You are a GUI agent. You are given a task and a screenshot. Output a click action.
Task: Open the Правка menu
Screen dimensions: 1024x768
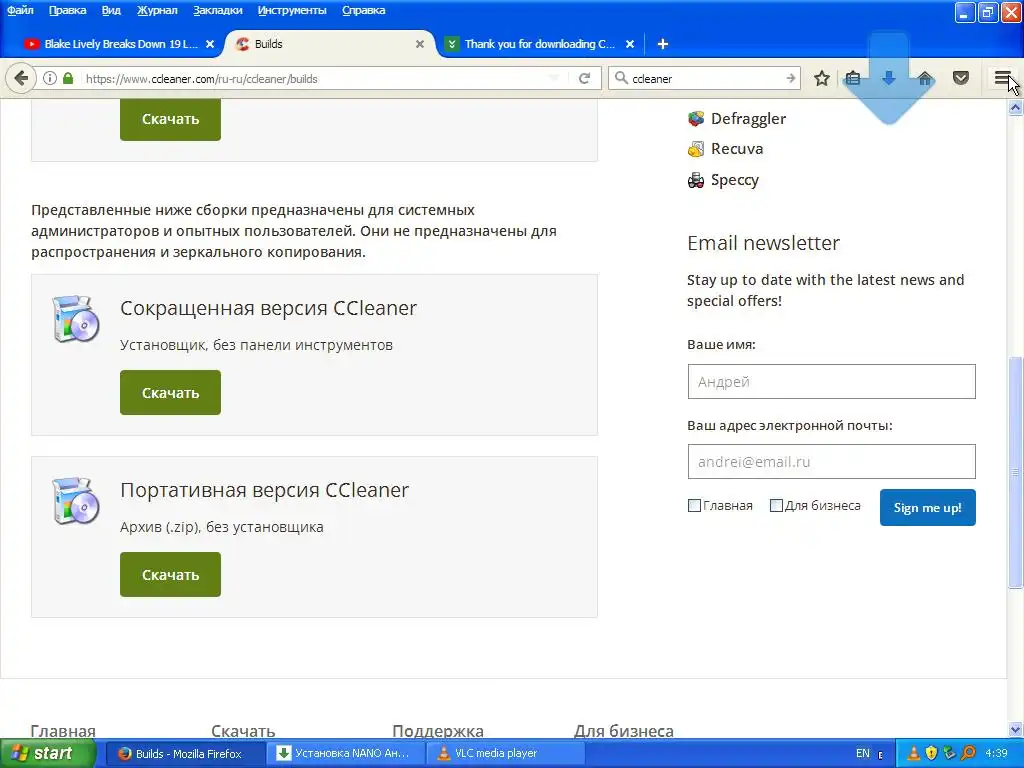67,10
